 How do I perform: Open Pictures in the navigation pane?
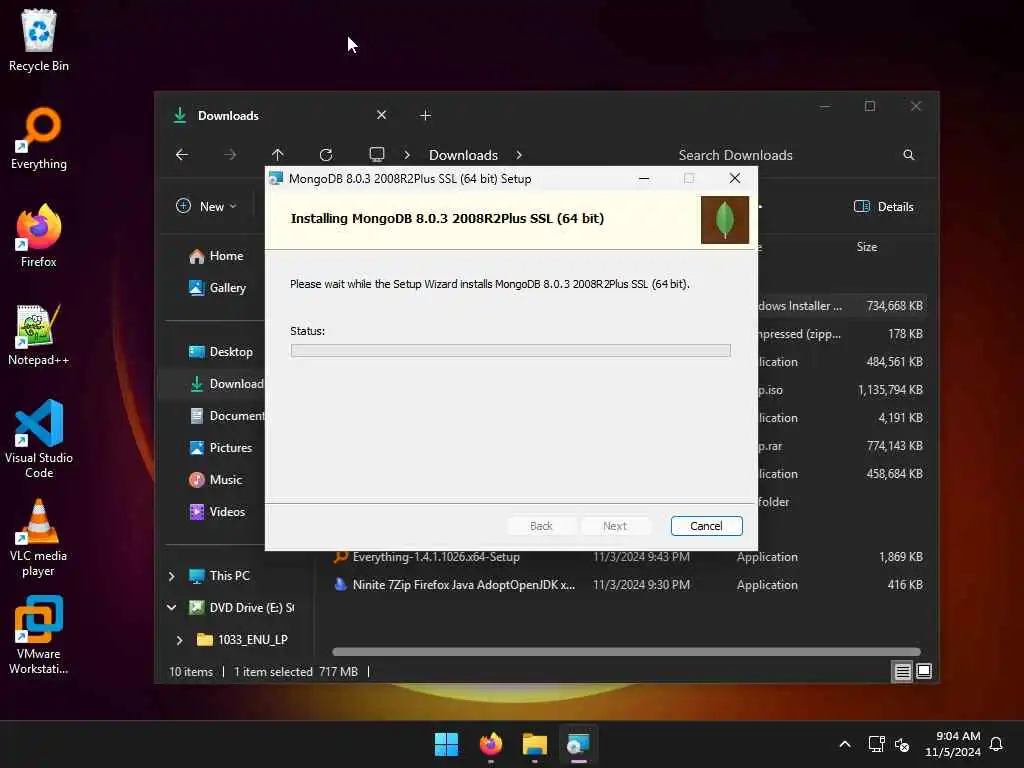[221, 448]
